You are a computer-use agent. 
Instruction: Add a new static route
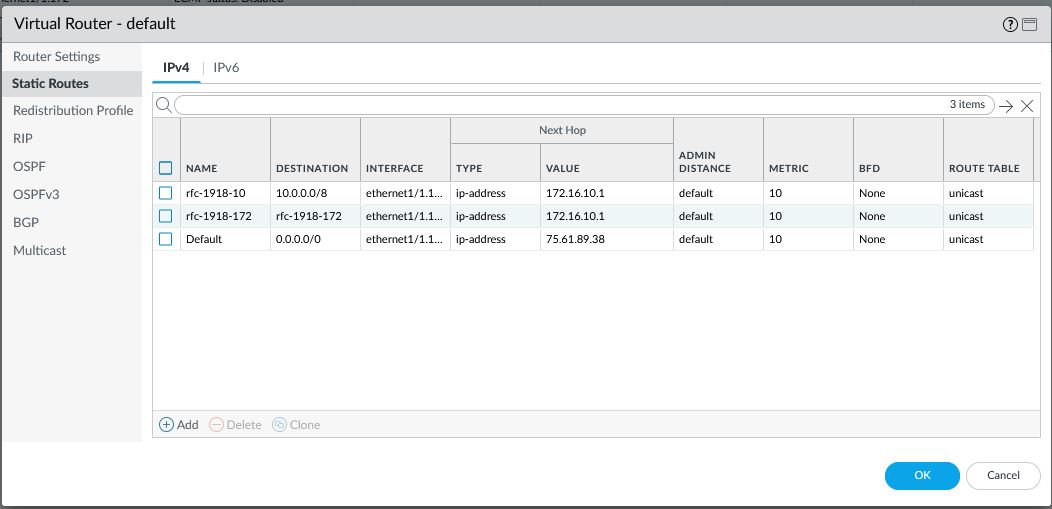coord(179,425)
